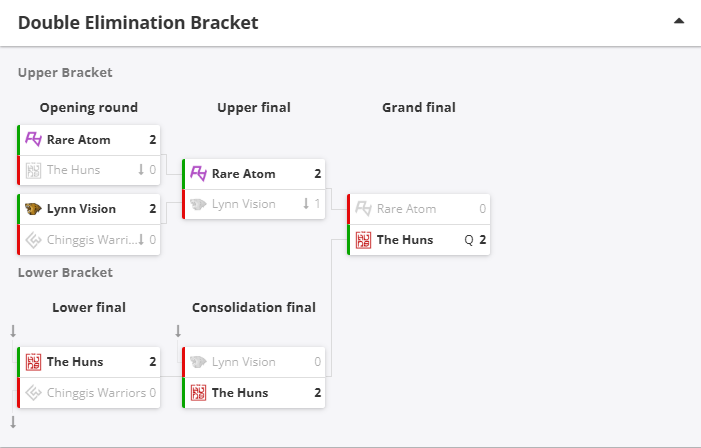Click The Huns logo in lower final
Screen dimensions: 701x448
34,362
